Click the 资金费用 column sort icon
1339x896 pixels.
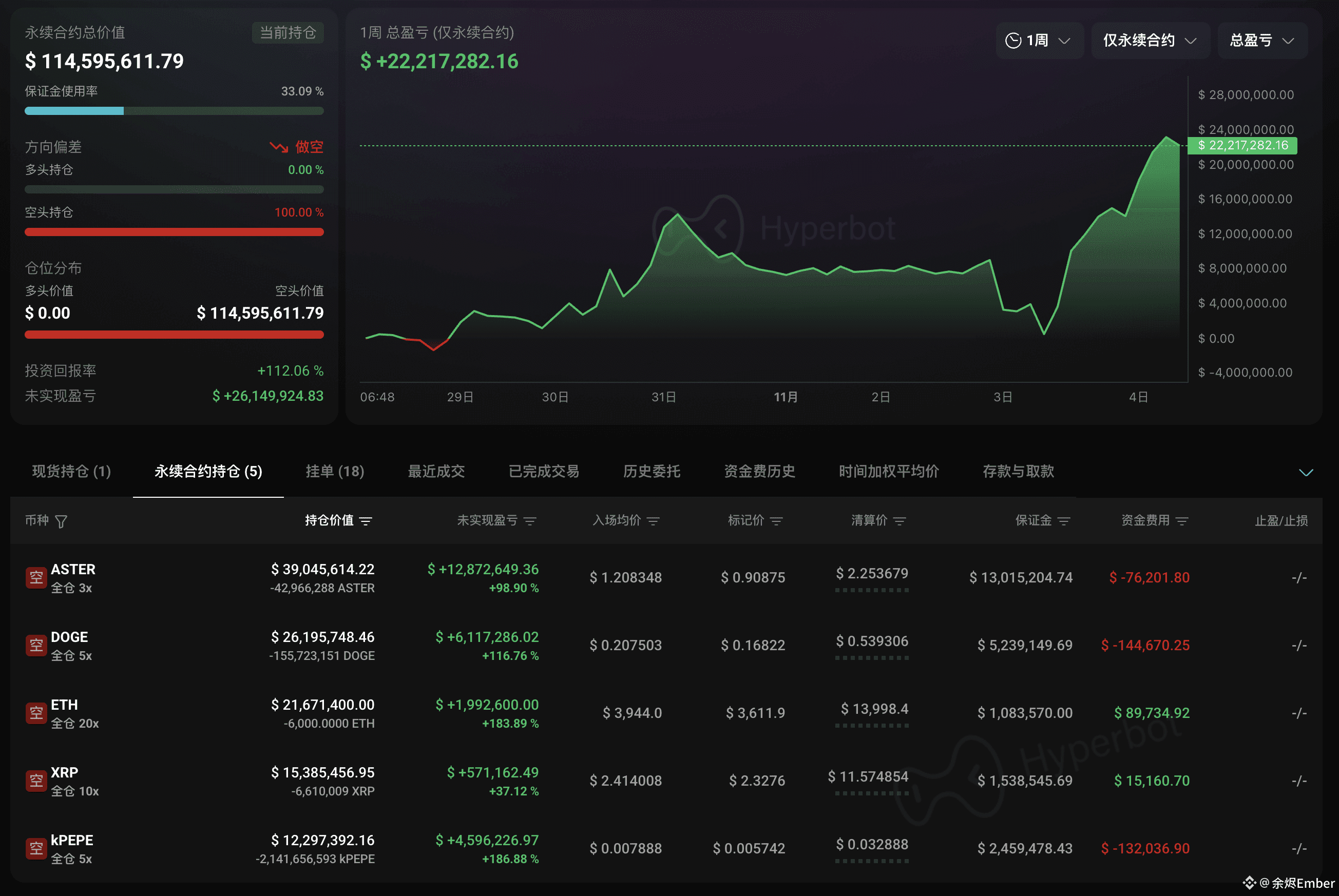(1182, 520)
